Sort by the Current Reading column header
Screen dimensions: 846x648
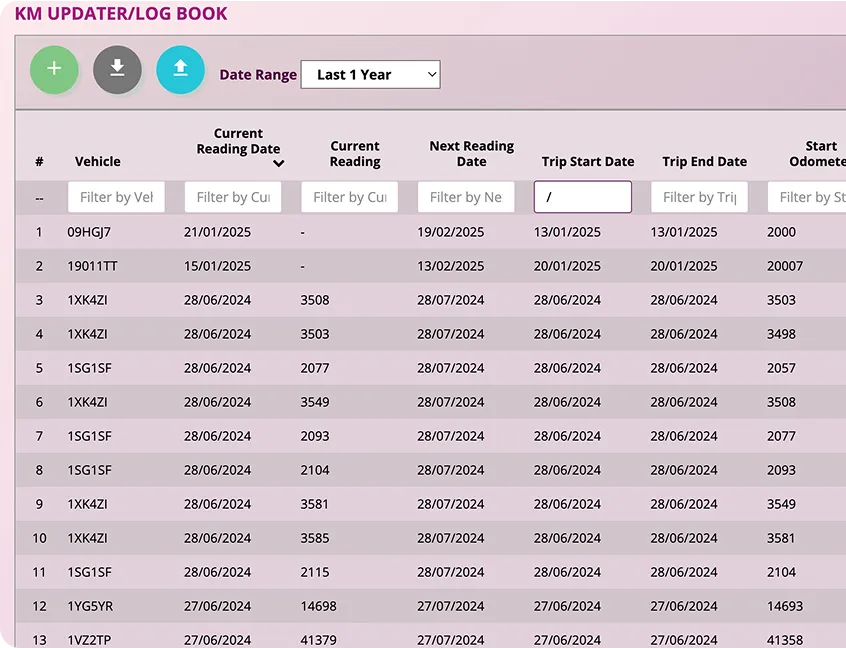355,154
